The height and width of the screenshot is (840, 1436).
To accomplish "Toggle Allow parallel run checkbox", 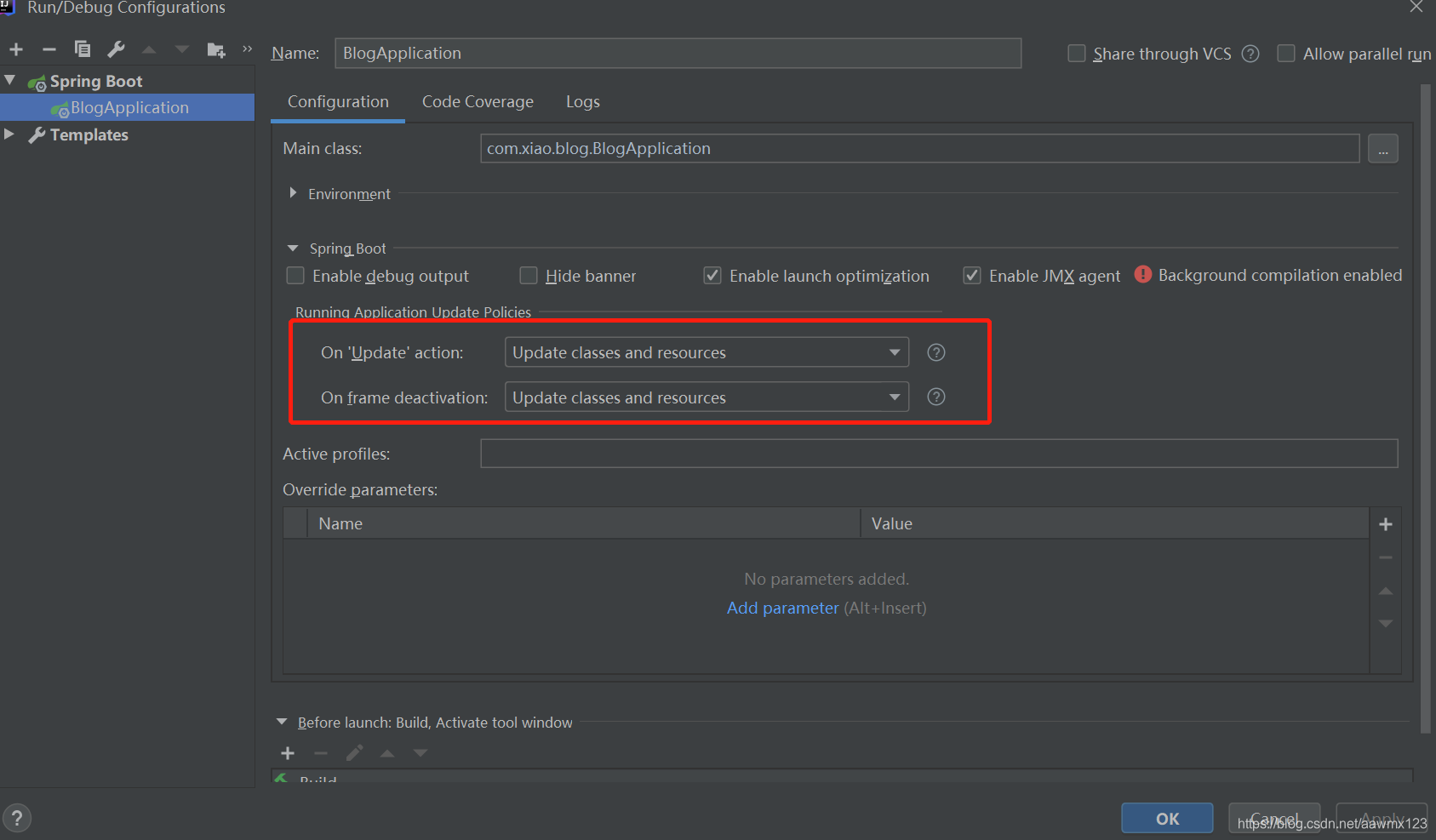I will [1286, 54].
